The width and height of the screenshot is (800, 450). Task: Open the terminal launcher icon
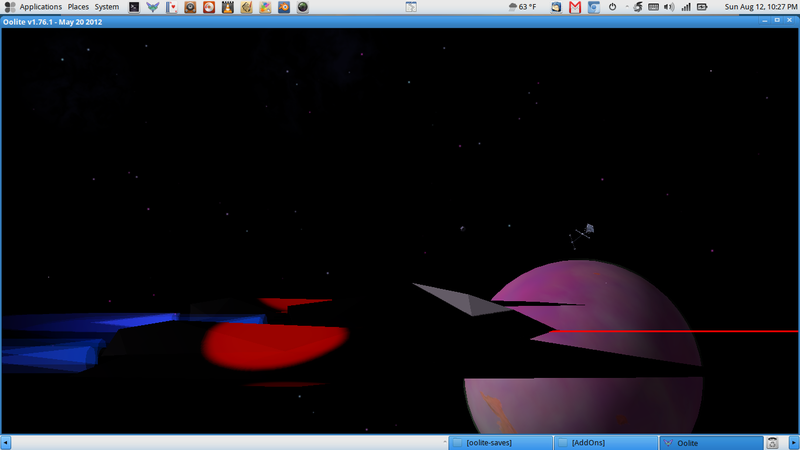click(134, 7)
